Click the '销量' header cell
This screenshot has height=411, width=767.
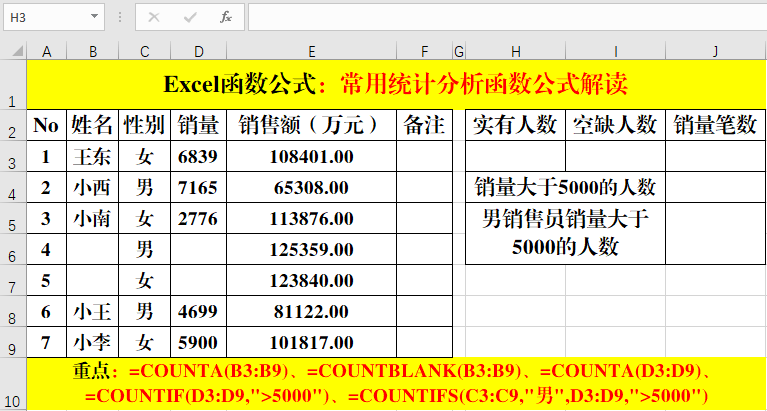(198, 125)
